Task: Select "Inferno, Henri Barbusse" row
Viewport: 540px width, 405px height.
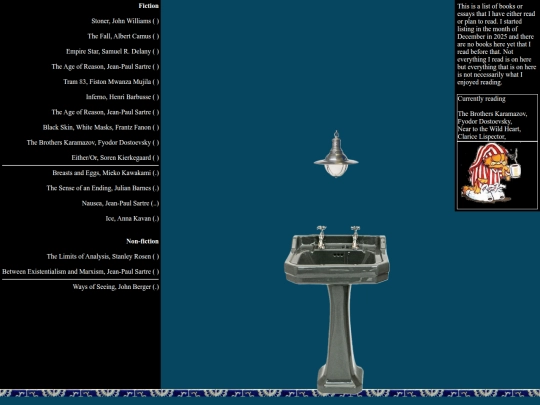Action: pos(123,97)
